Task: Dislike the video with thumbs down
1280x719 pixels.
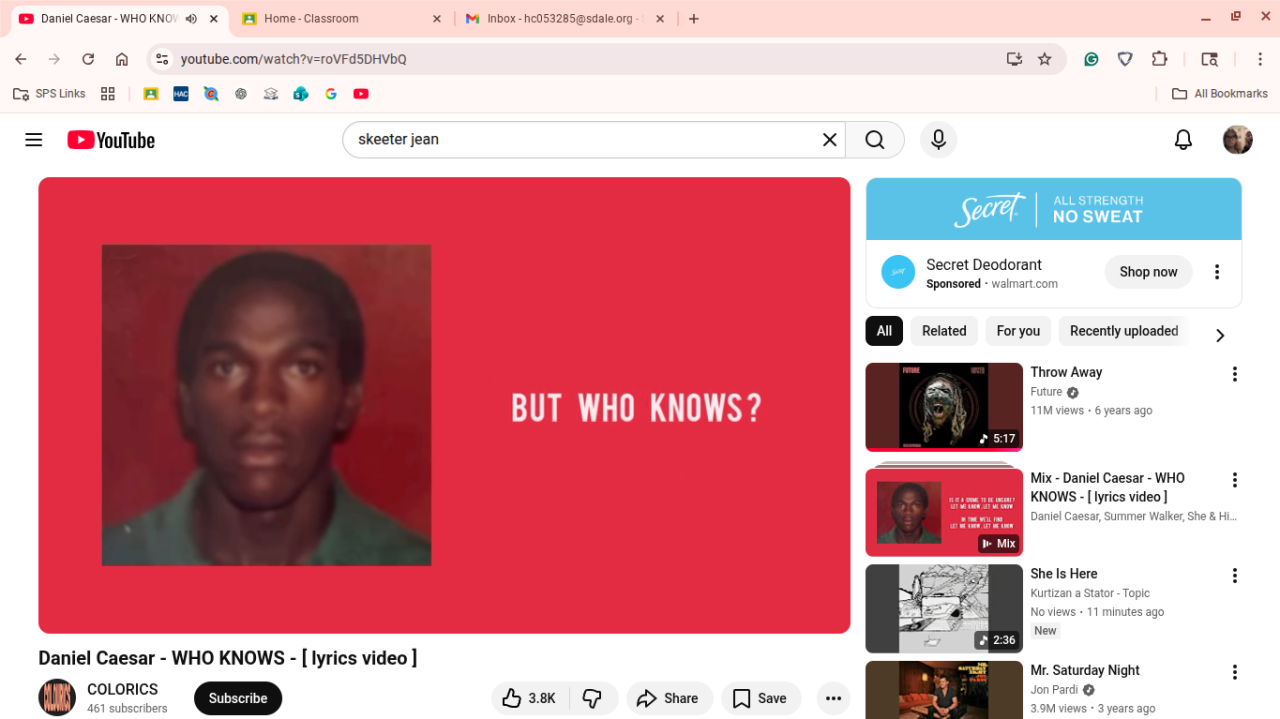Action: coord(593,698)
